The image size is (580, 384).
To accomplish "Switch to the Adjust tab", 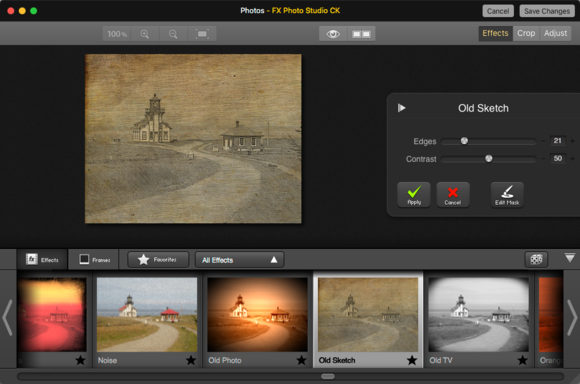I will click(x=555, y=33).
